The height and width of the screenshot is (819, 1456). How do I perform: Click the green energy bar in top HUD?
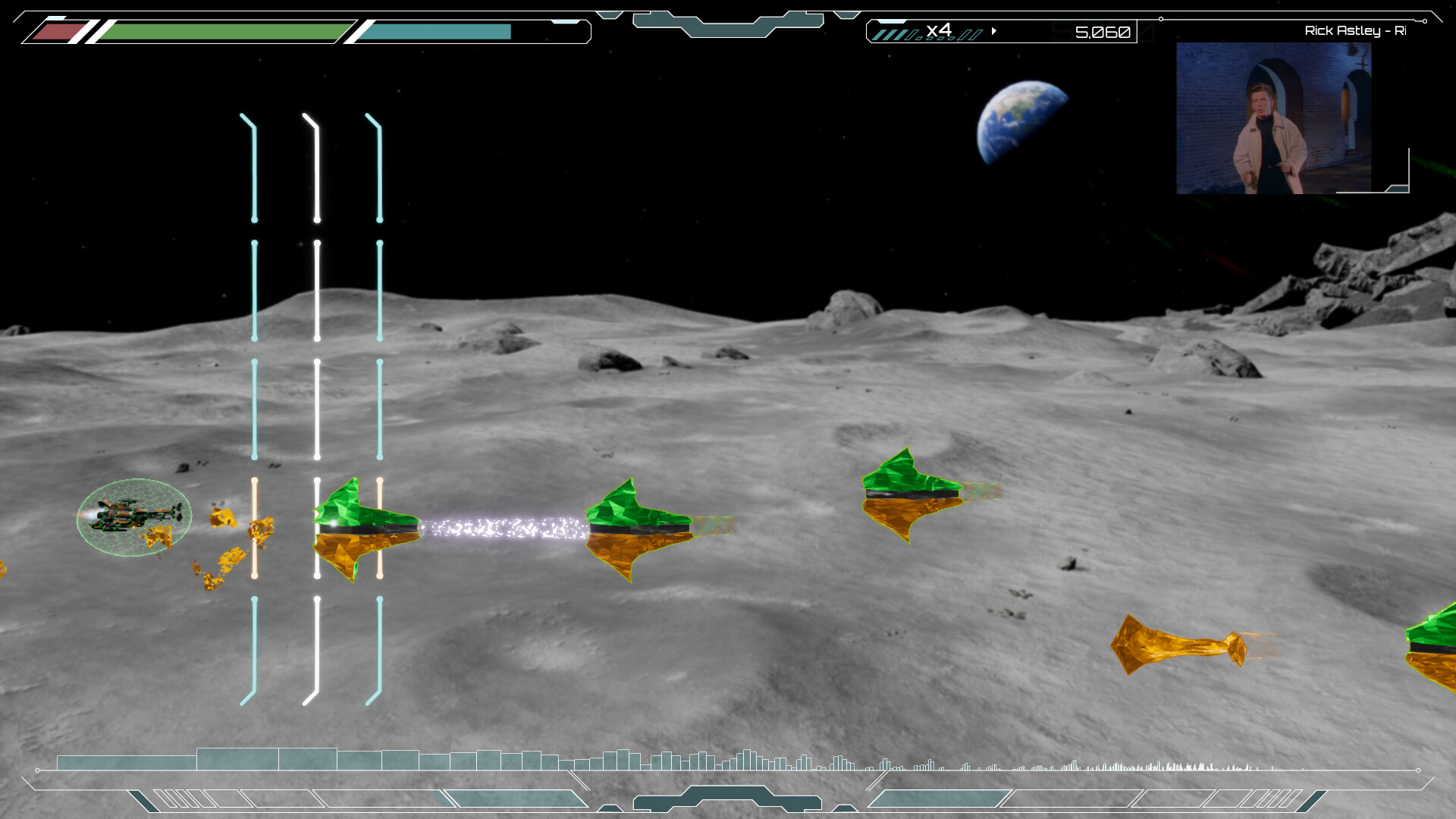click(224, 32)
